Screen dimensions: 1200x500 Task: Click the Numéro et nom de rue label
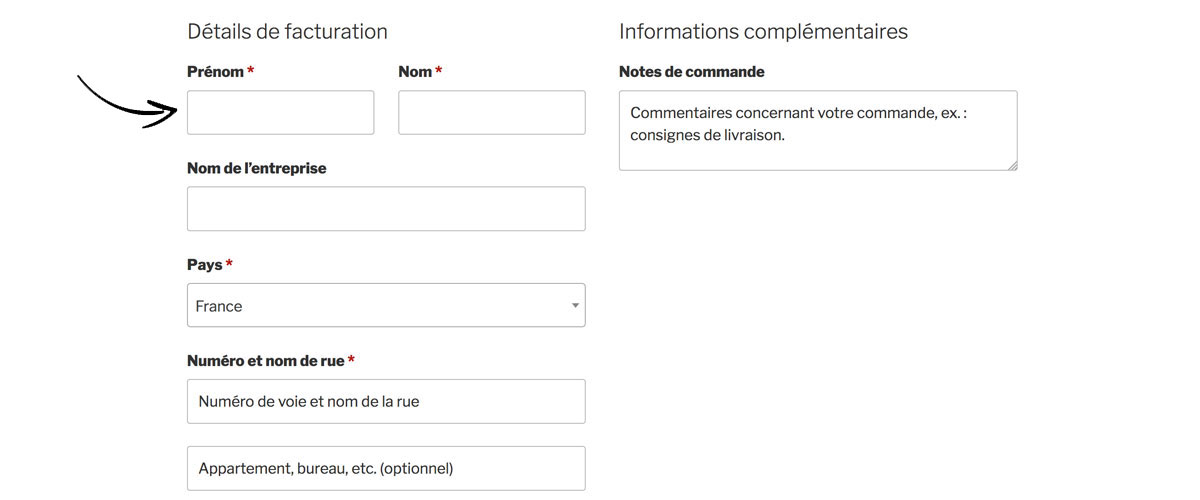[266, 361]
